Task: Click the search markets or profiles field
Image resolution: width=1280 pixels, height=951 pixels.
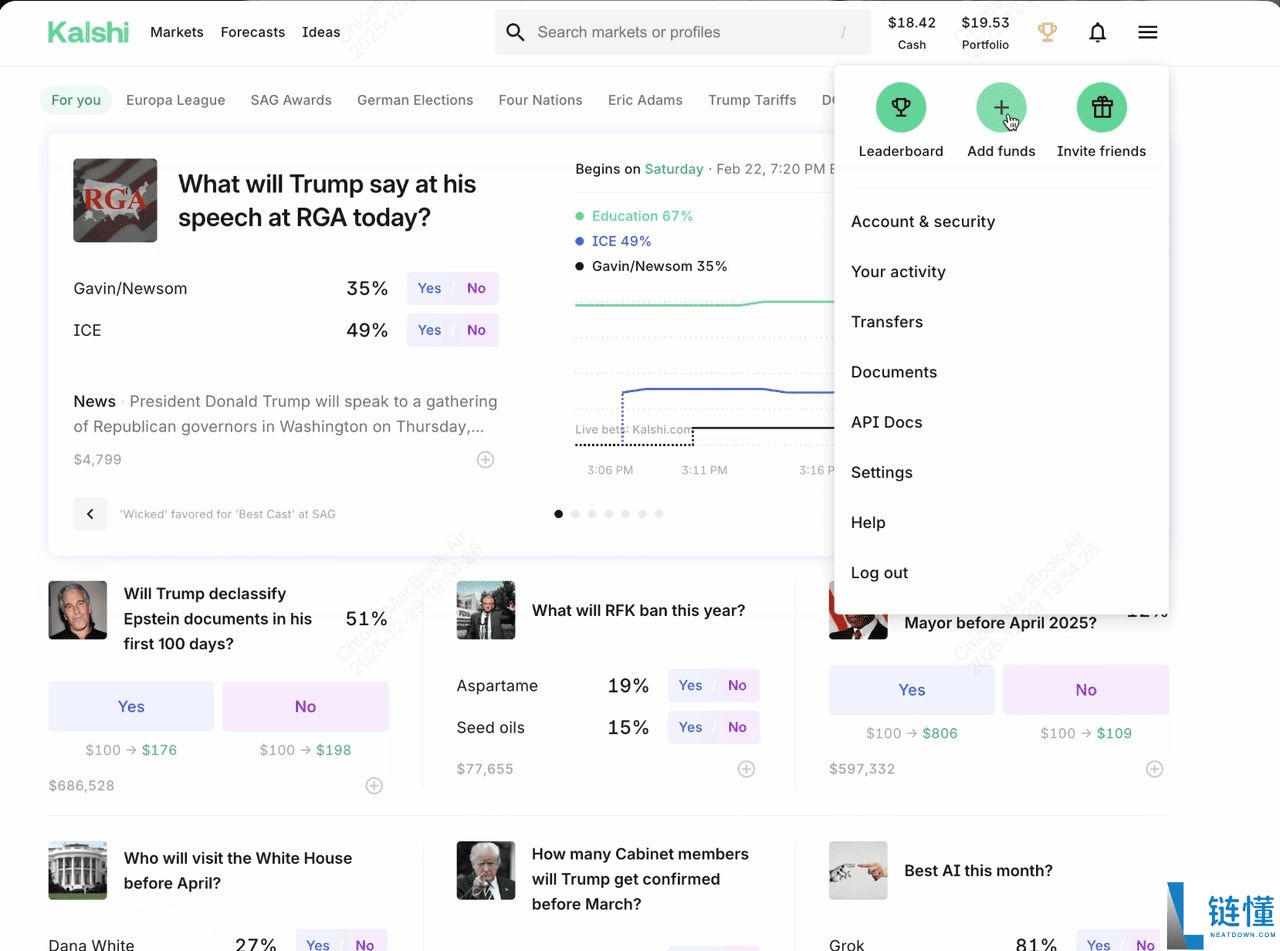Action: click(x=683, y=32)
